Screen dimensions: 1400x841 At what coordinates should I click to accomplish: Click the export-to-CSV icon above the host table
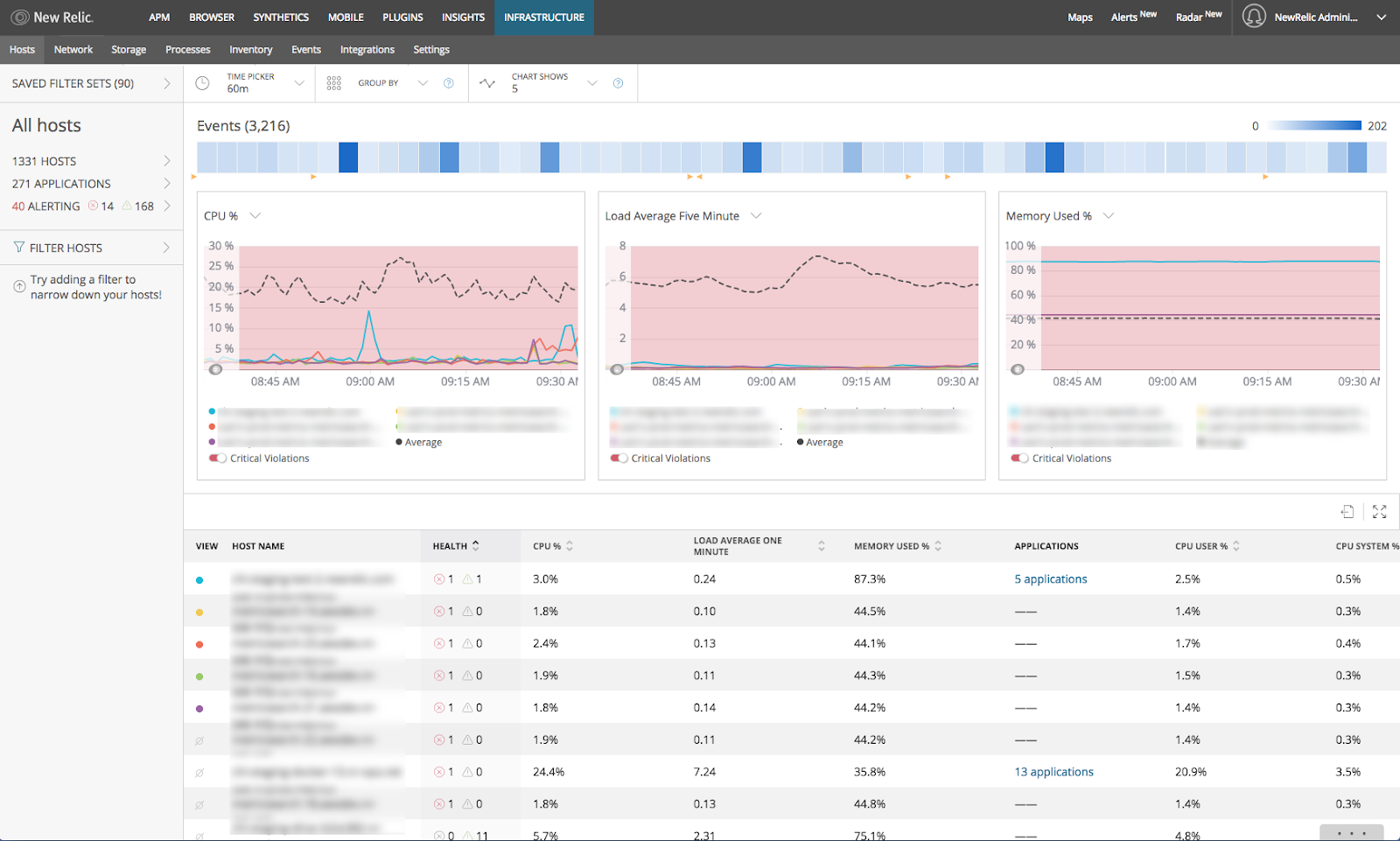(1348, 511)
